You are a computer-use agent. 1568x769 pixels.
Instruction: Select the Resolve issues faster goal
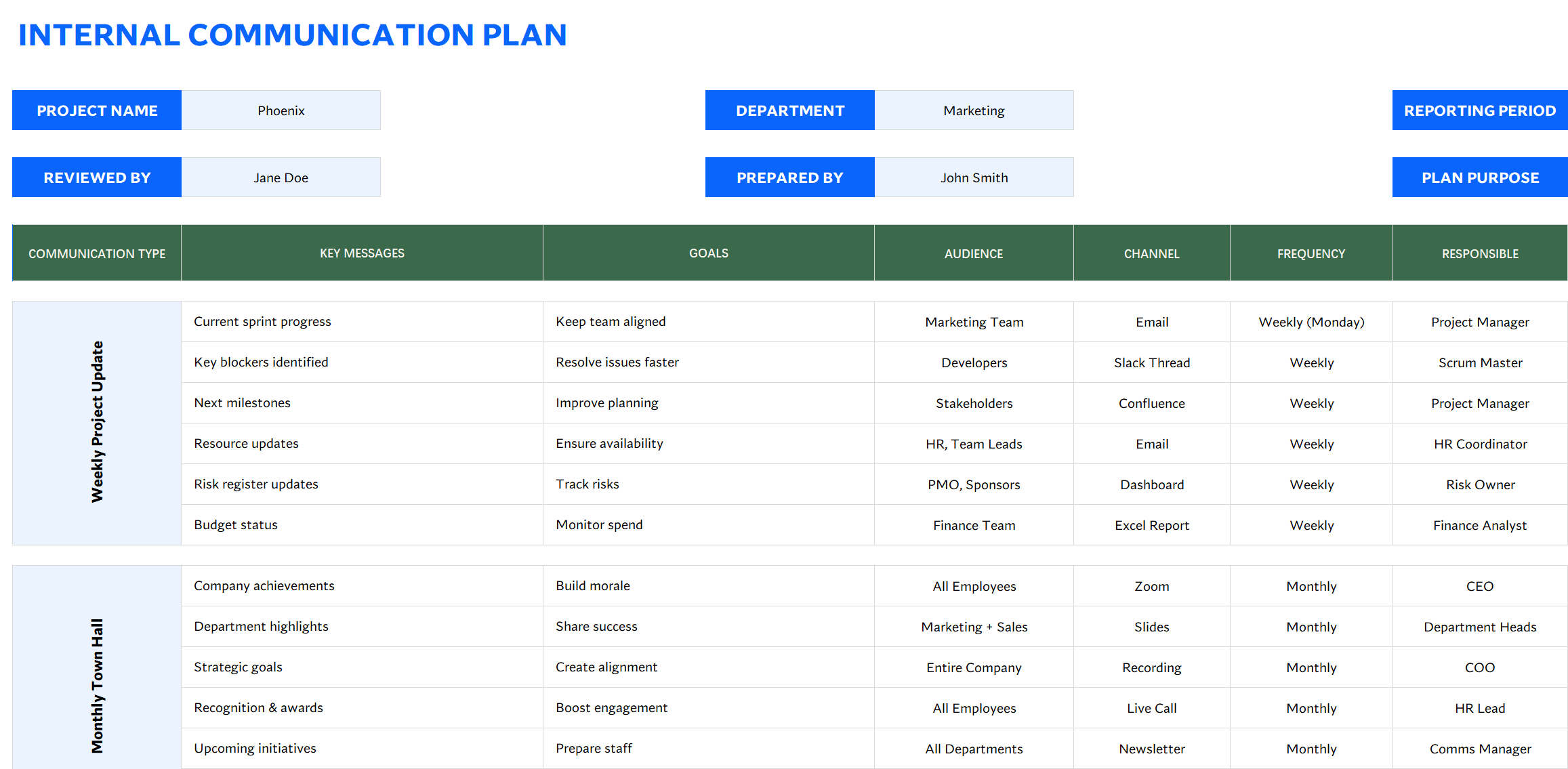709,362
